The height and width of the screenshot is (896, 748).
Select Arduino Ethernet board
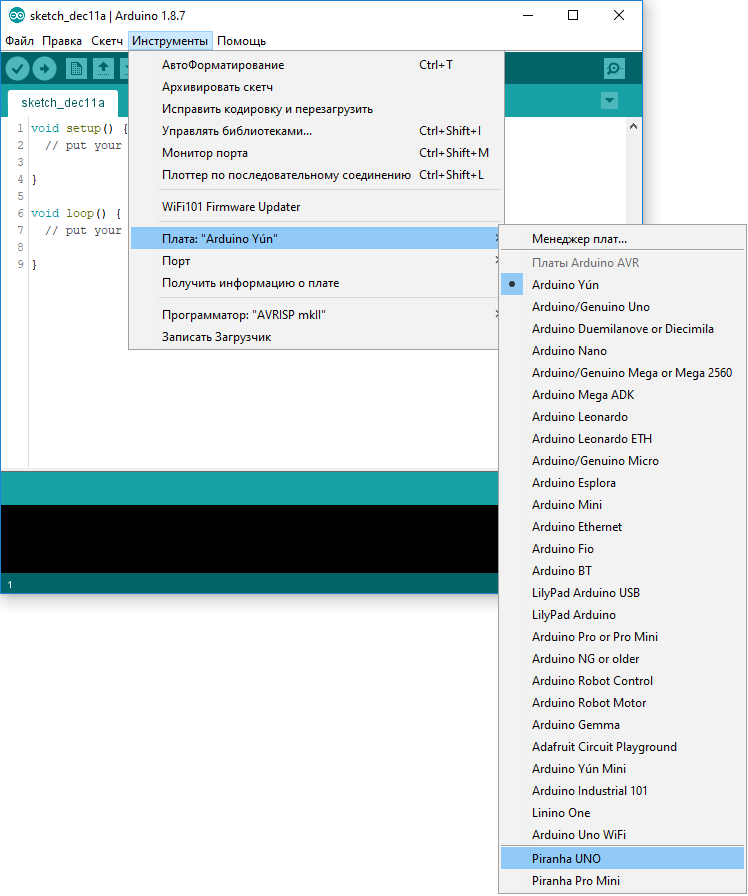pos(622,527)
